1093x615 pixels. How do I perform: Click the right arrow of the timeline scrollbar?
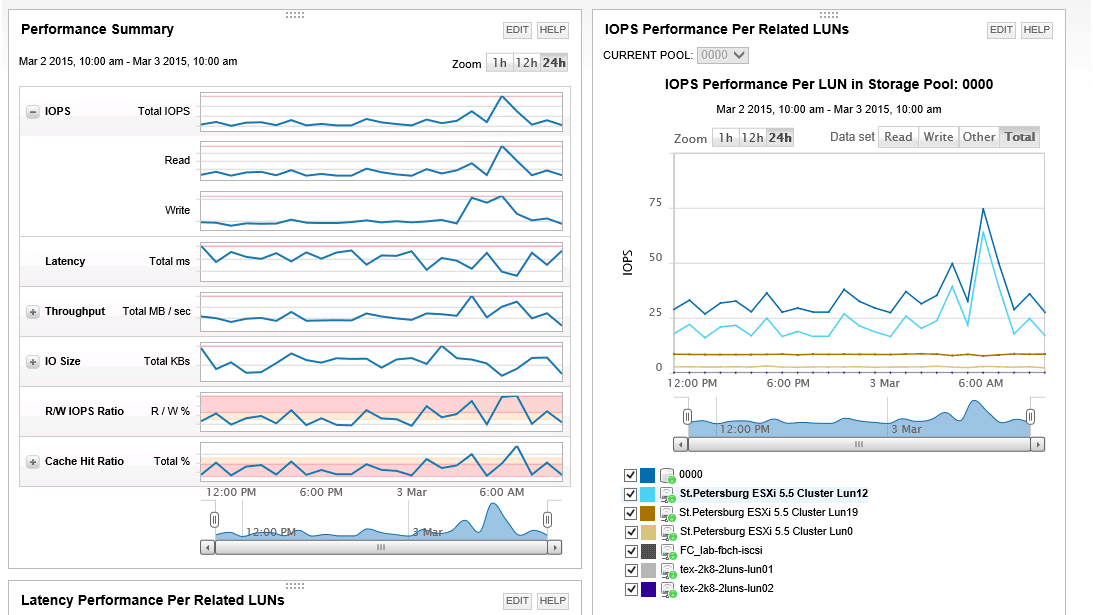pos(1039,443)
